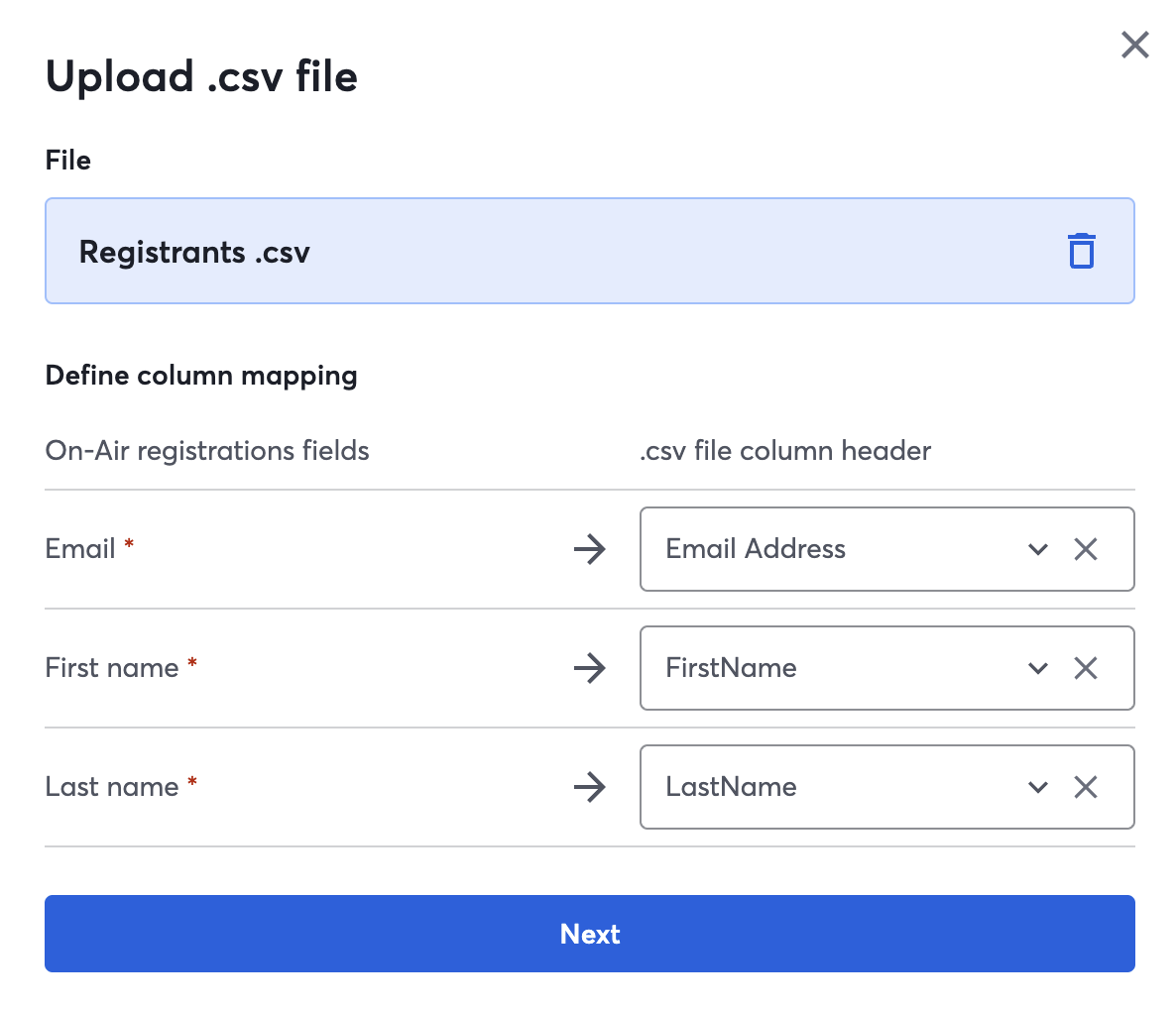Image resolution: width=1176 pixels, height=1009 pixels.
Task: Click inside the Email Address field
Action: click(x=886, y=549)
